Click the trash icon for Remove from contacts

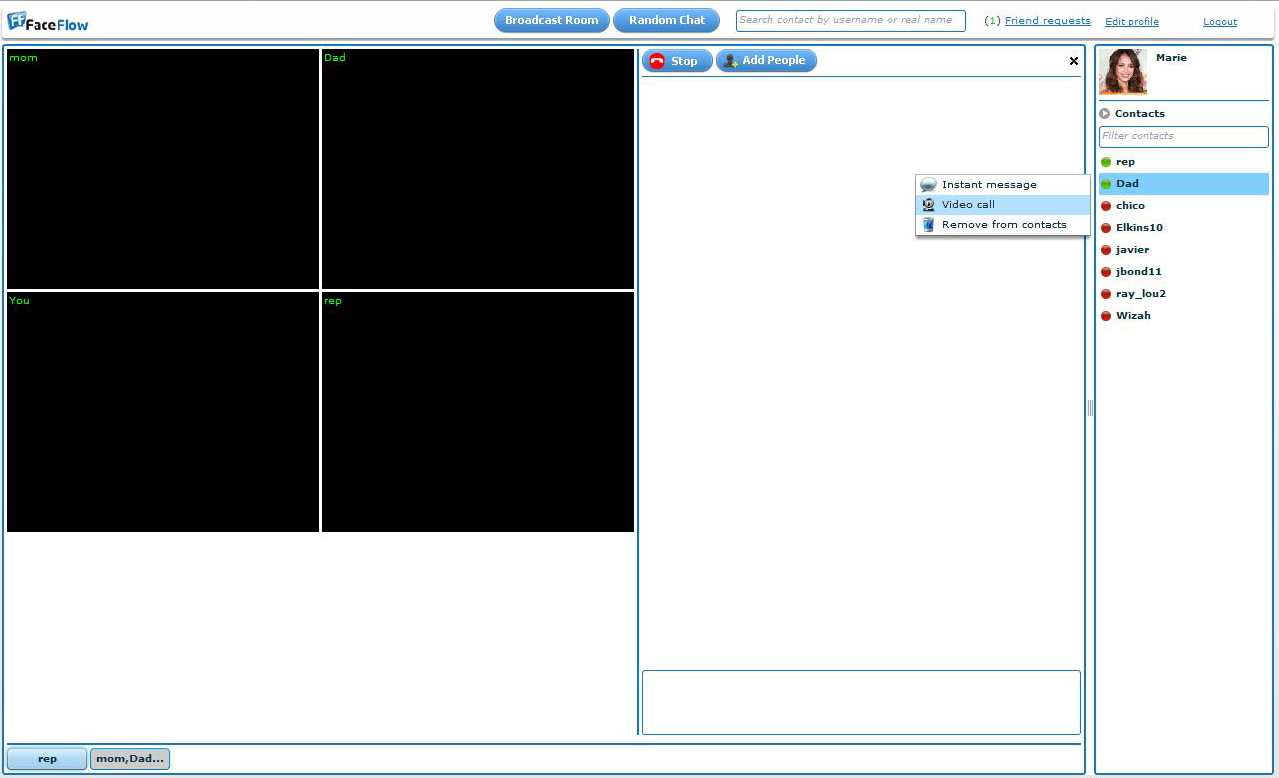click(928, 224)
